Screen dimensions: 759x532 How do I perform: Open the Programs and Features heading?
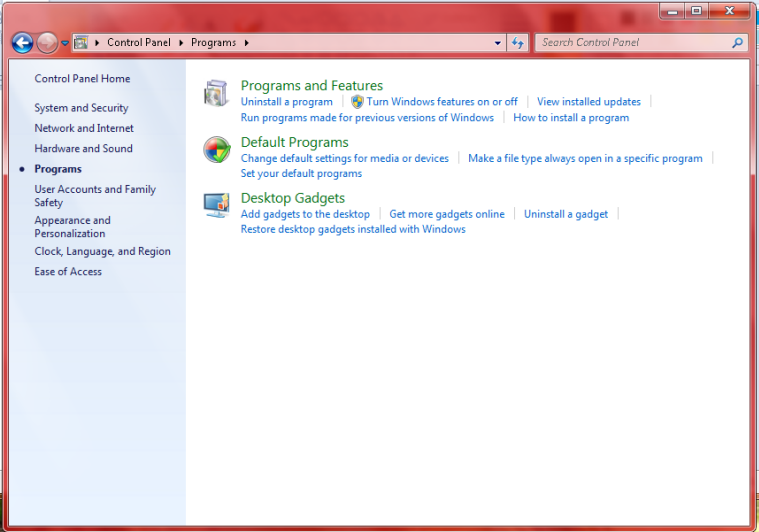click(x=312, y=86)
